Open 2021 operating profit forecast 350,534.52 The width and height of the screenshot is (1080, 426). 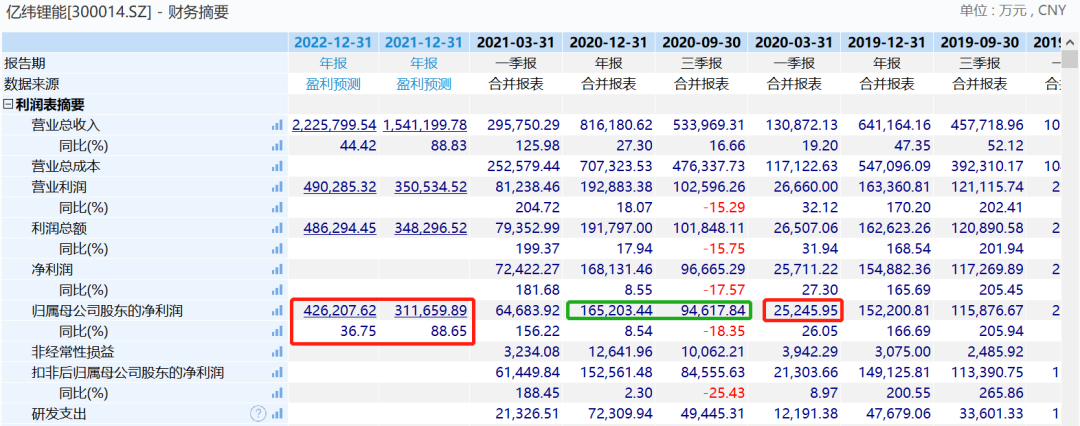[430, 187]
